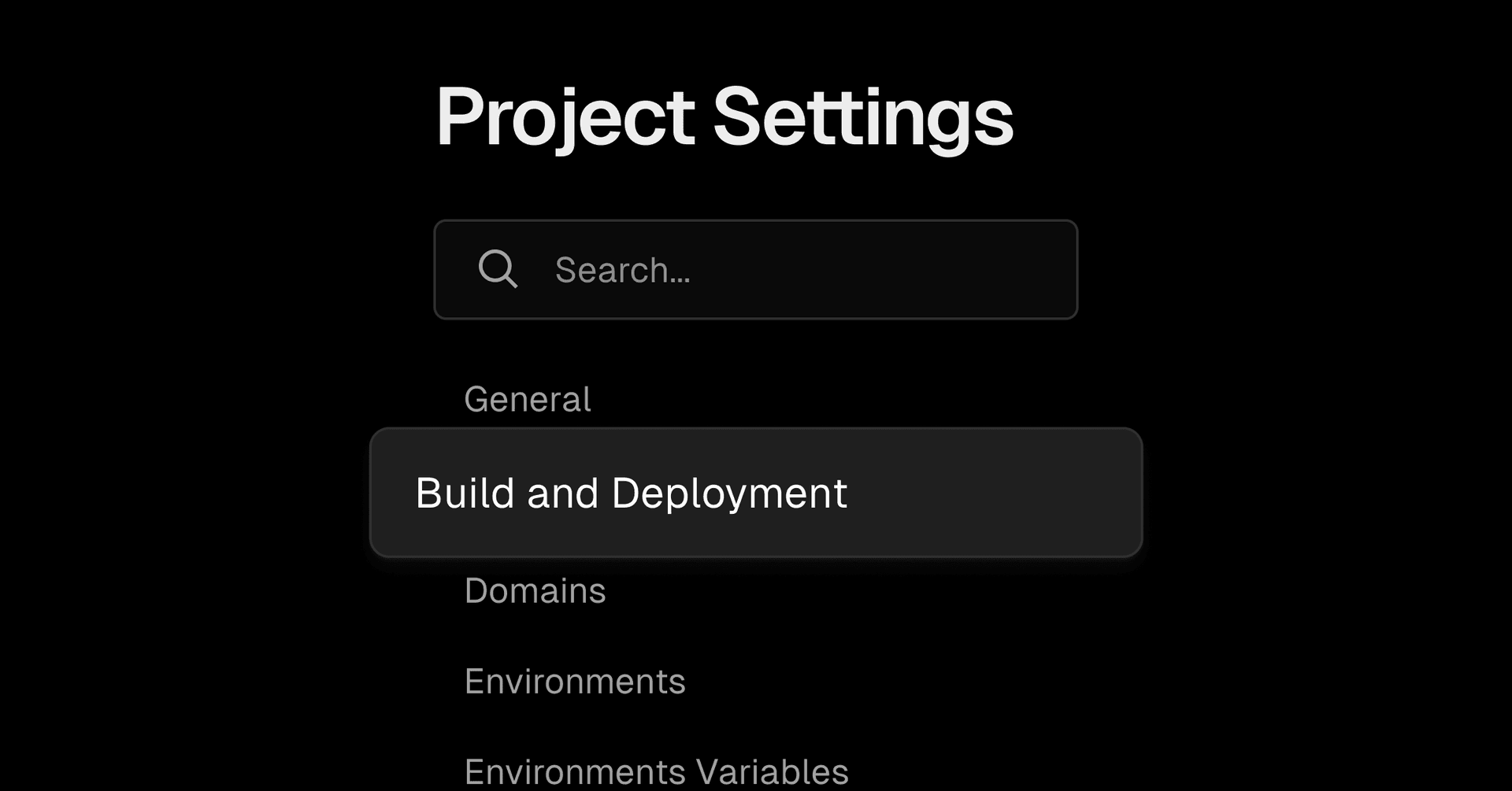Open the General settings section
Viewport: 1512px width, 791px height.
[x=527, y=400]
